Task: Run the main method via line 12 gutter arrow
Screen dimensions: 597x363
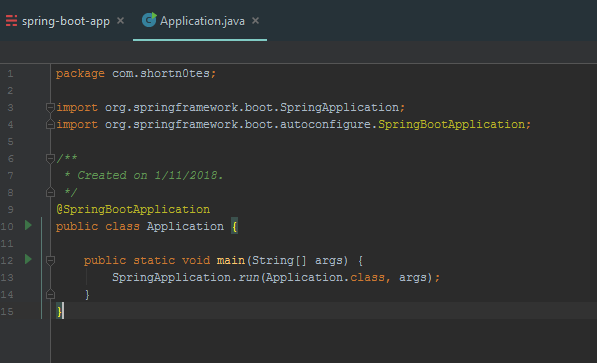Action: click(x=28, y=259)
